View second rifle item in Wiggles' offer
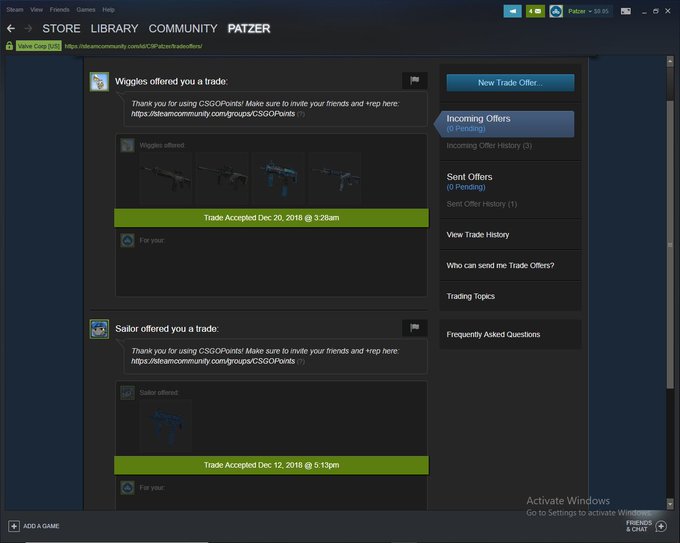 222,178
